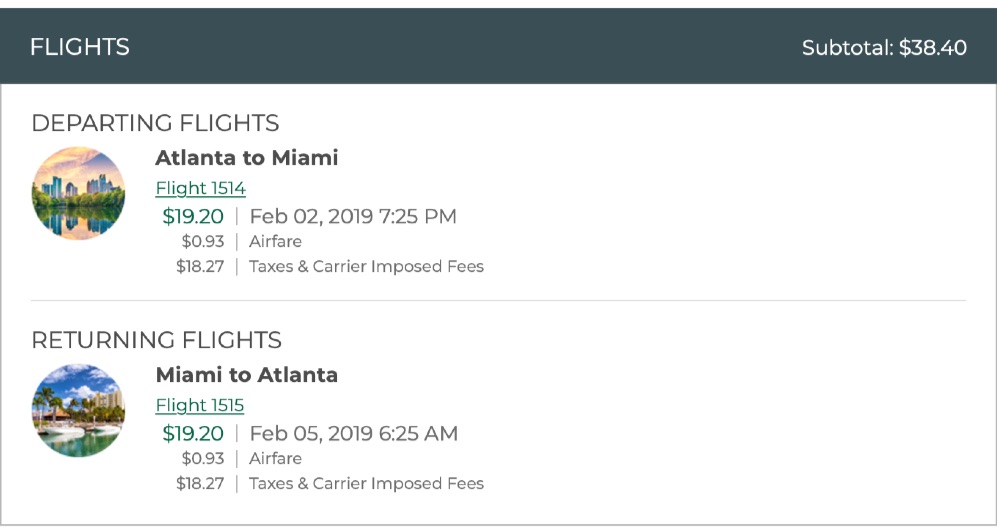999x530 pixels.
Task: Click the $0.93 amount for the returning flight
Action: (x=203, y=458)
